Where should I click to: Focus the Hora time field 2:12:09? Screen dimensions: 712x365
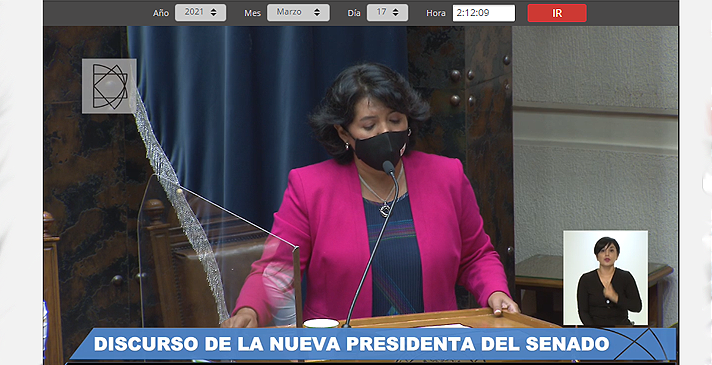484,13
